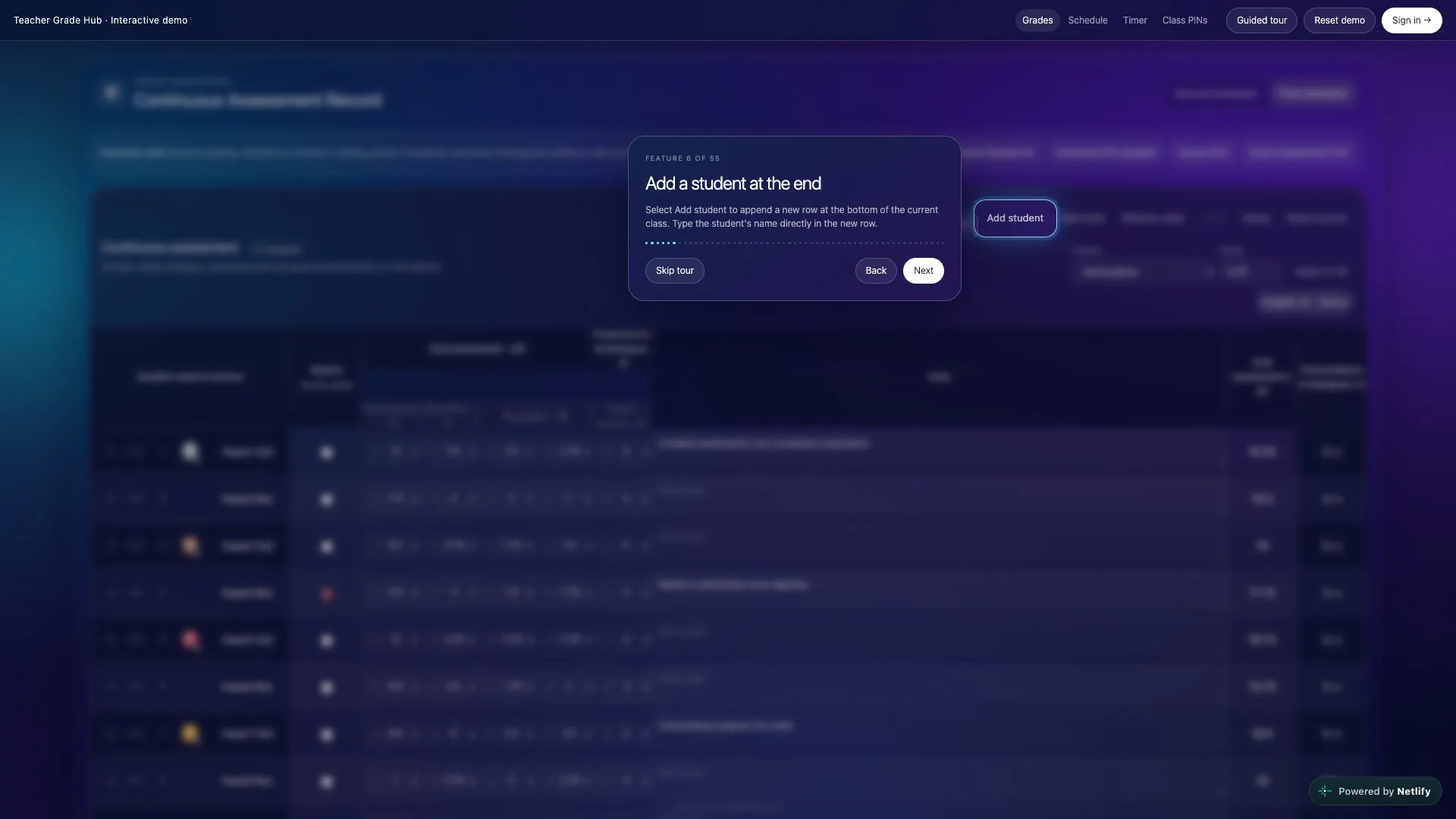Go to the Timer tab
The image size is (1456, 819).
click(1134, 20)
